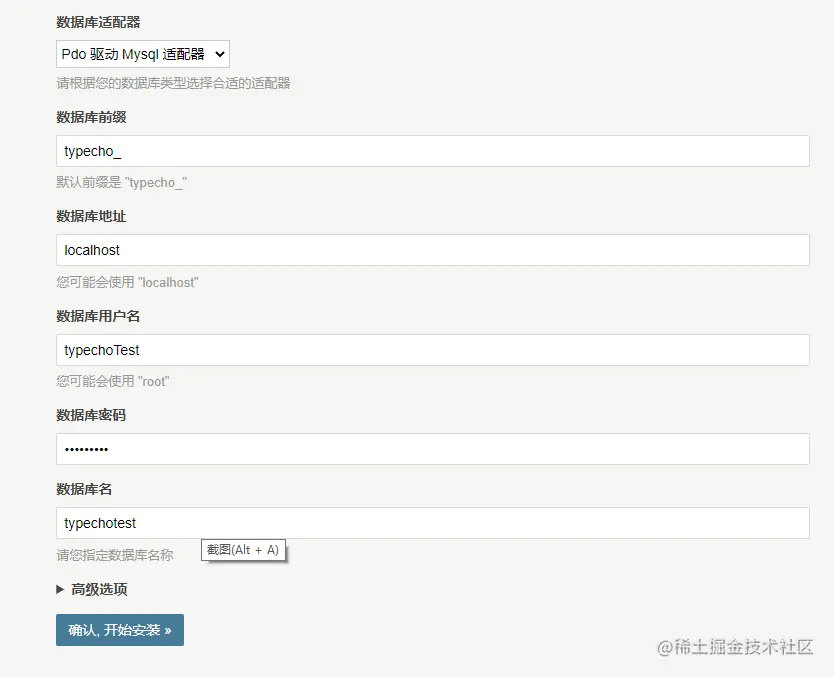Click the 数据库名 field containing typechotest
Screen dimensions: 834x677
click(432, 523)
